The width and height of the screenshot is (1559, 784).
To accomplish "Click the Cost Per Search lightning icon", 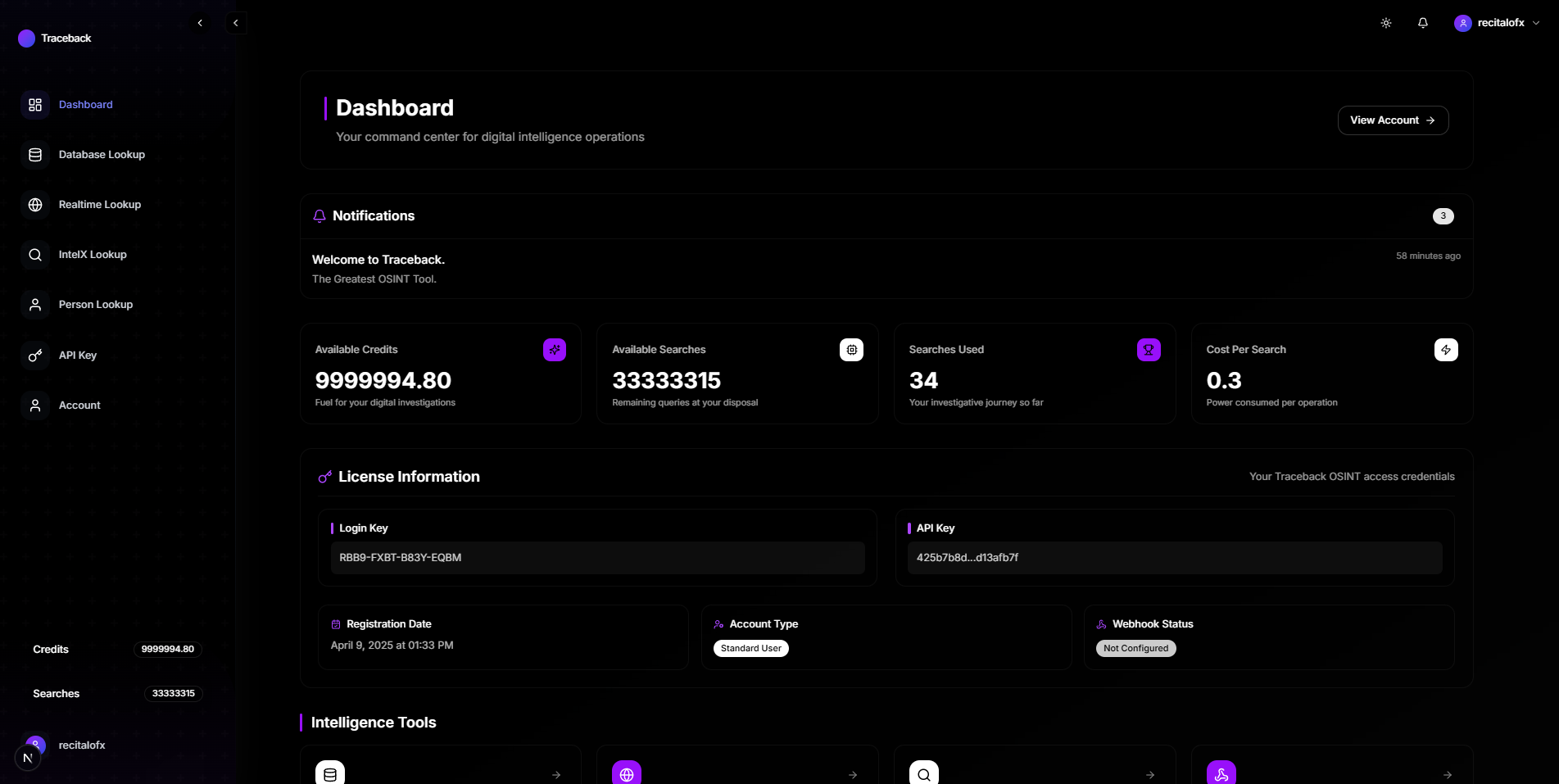I will click(1446, 350).
